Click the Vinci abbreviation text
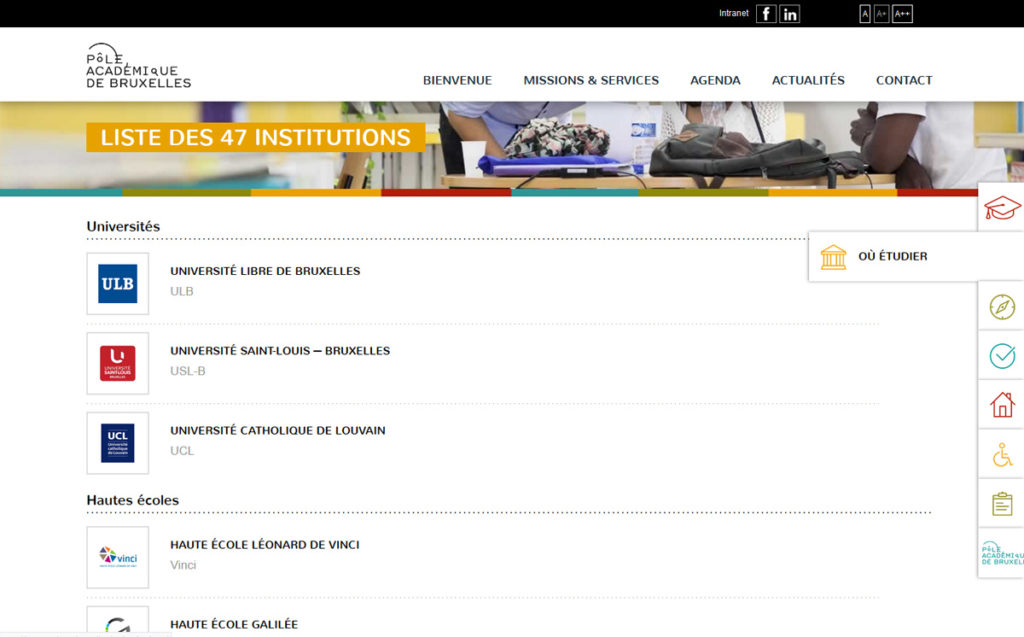The width and height of the screenshot is (1024, 637). (x=183, y=565)
